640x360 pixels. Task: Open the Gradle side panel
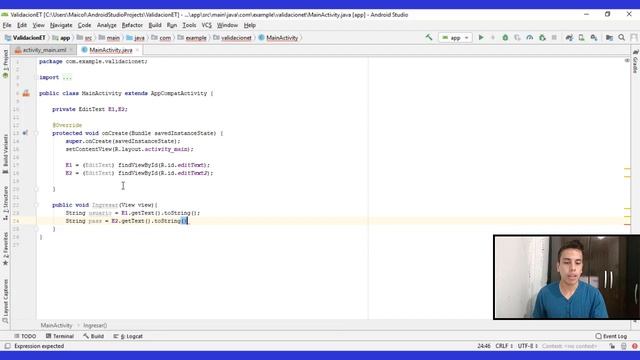click(x=636, y=62)
